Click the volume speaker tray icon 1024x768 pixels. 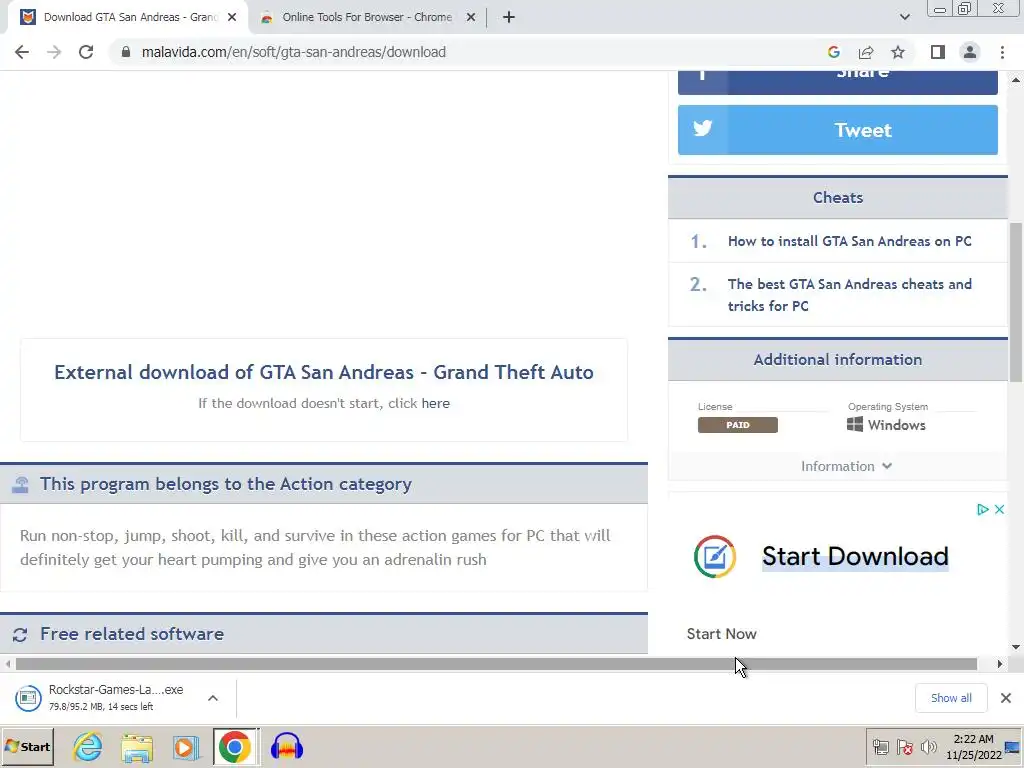tap(928, 747)
